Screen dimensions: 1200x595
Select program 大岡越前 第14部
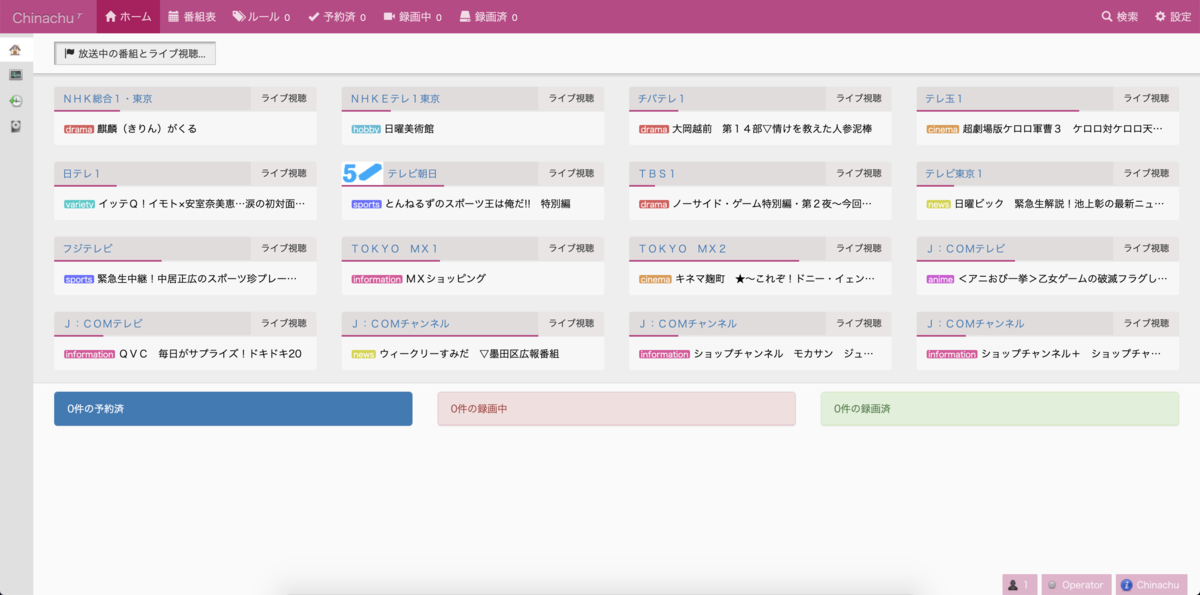771,129
